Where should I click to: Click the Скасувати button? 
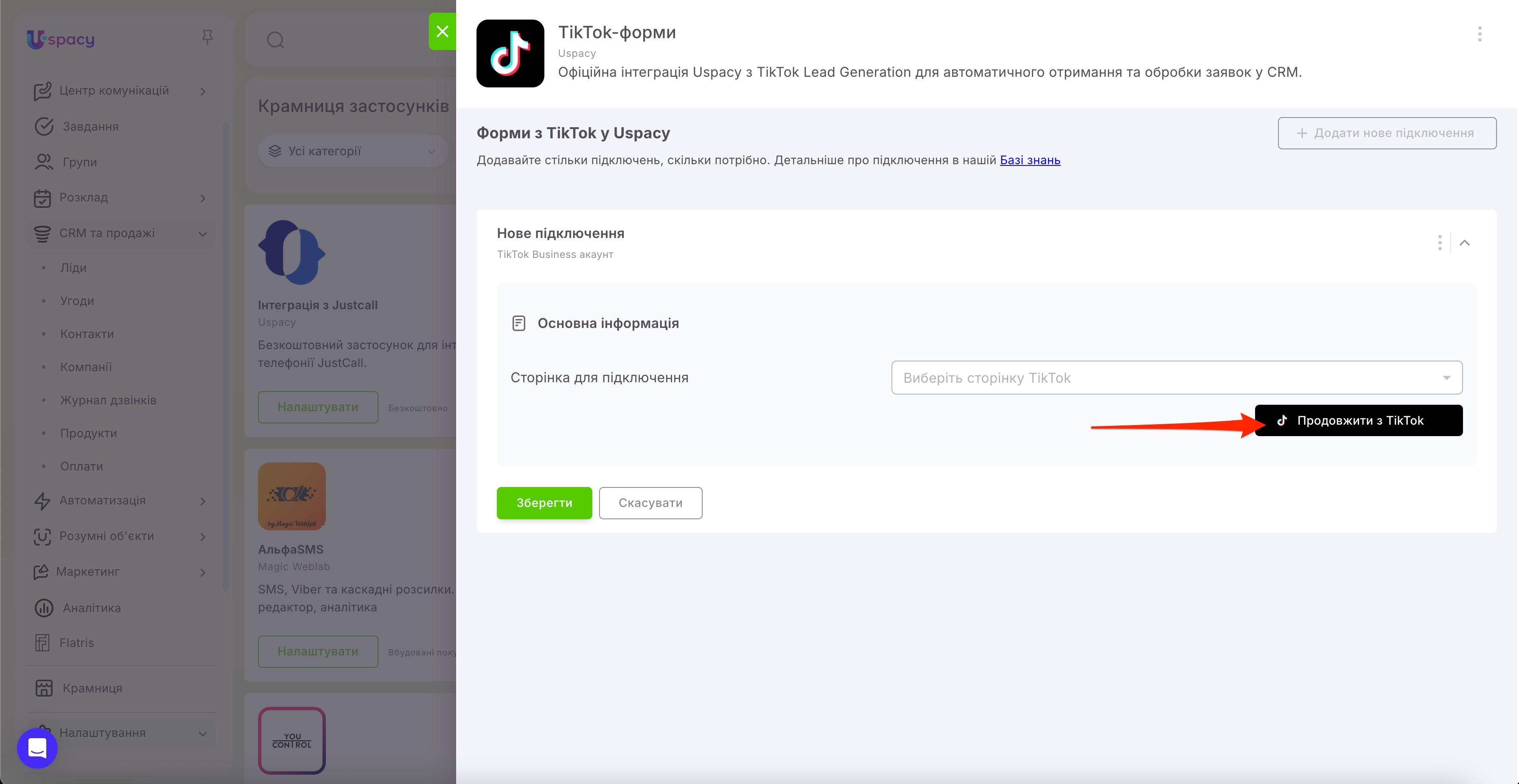pos(650,503)
